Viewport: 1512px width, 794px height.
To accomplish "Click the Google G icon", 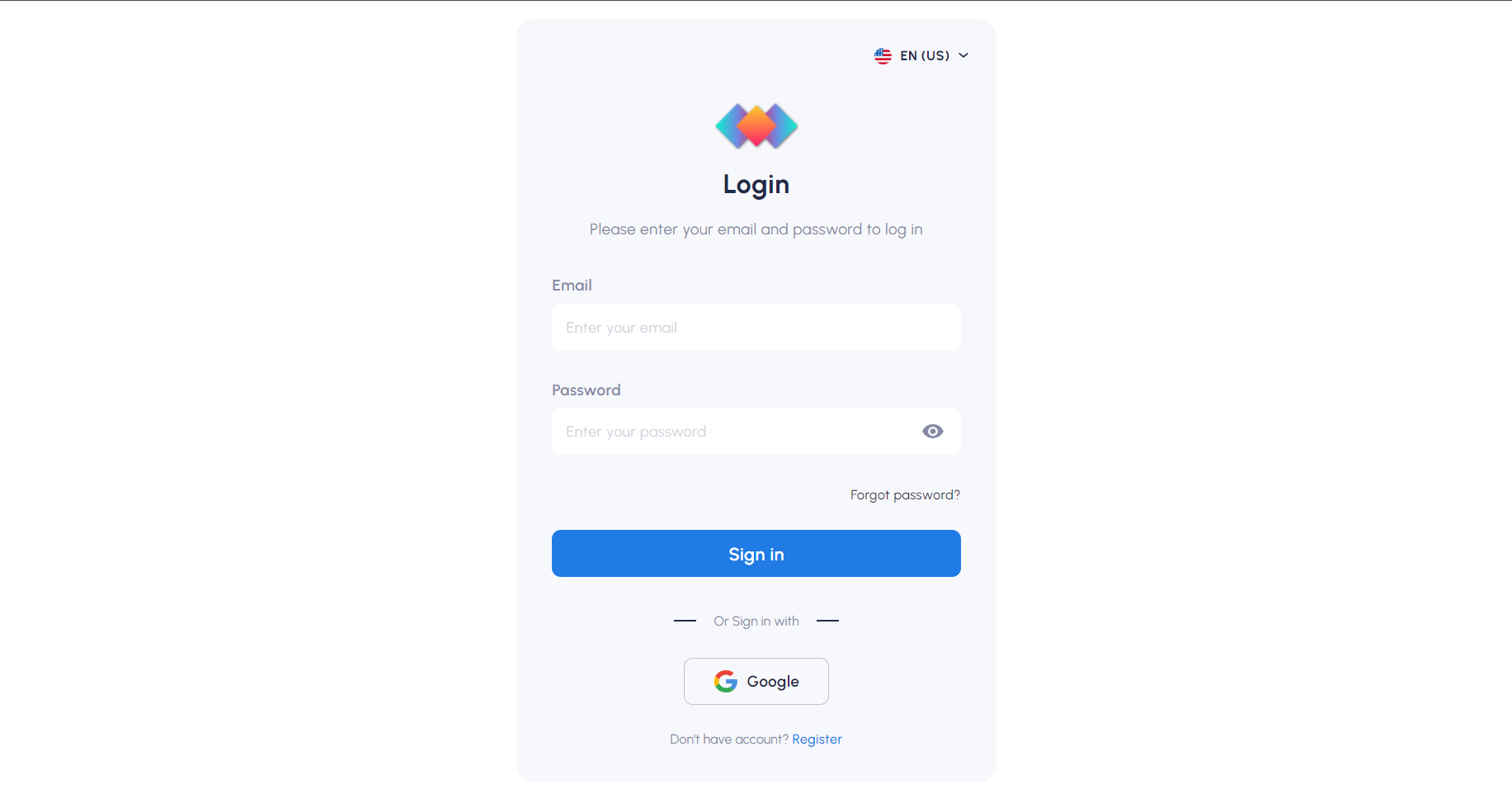I will pyautogui.click(x=724, y=681).
